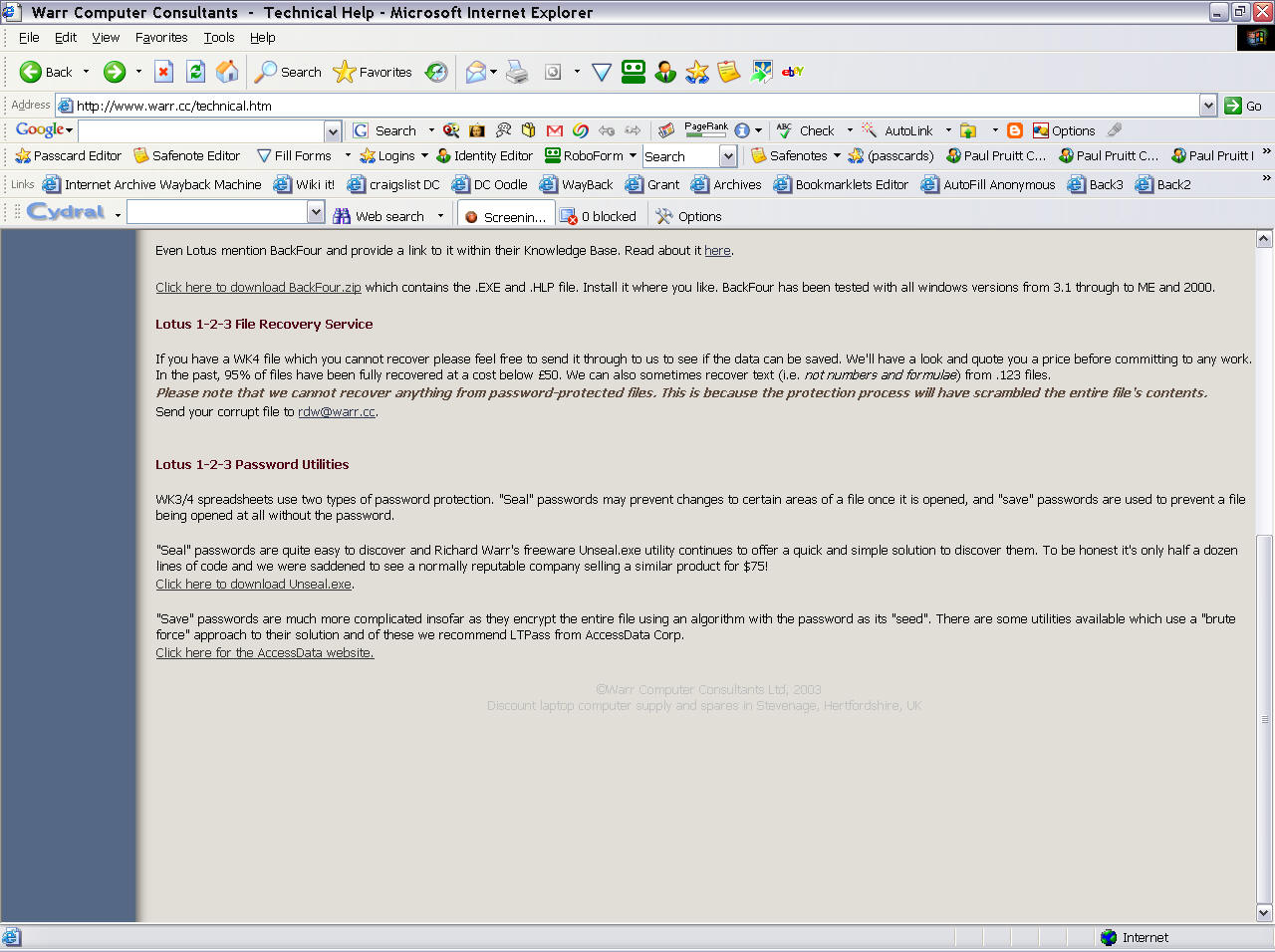Click the Cydral Web search binoculars button
Viewport: 1275px width, 952px height.
[x=379, y=216]
